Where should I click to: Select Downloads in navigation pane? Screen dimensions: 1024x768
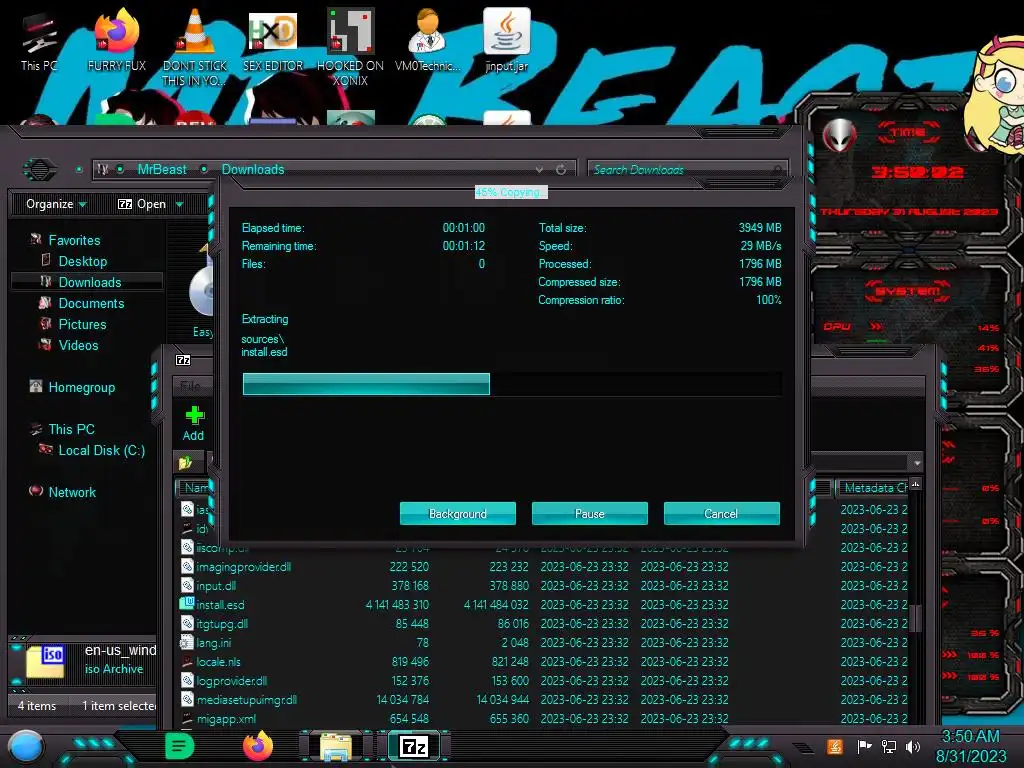[x=89, y=282]
